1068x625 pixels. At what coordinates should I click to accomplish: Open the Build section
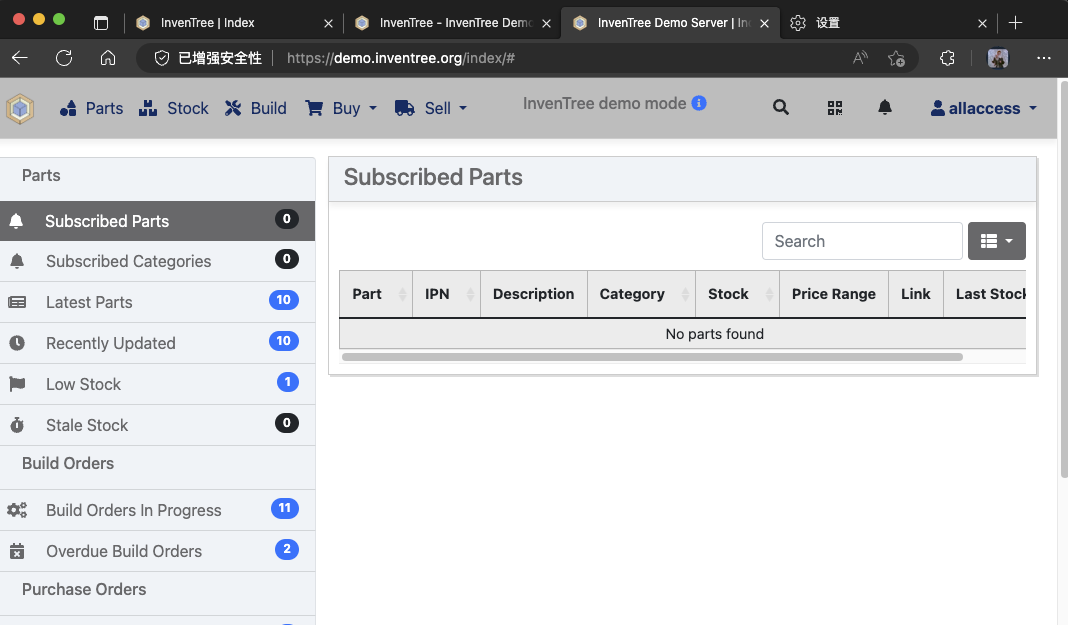[x=255, y=108]
